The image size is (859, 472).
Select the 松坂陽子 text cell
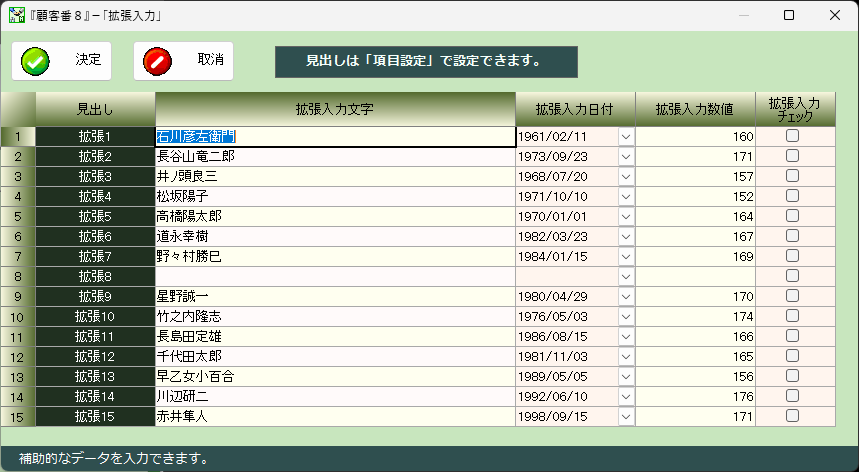[335, 197]
